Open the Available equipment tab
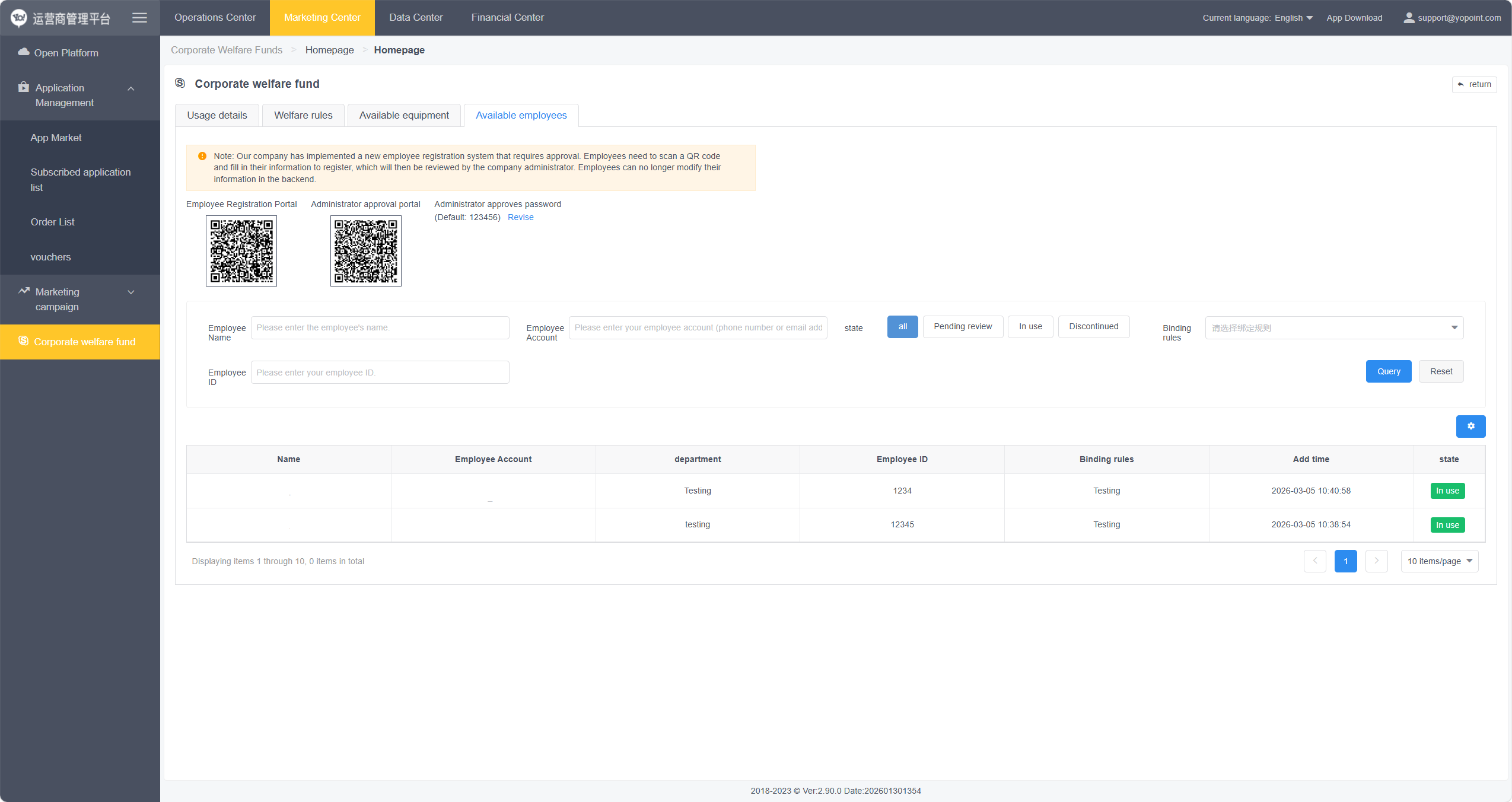Screen dimensions: 1512x802 coord(404,115)
